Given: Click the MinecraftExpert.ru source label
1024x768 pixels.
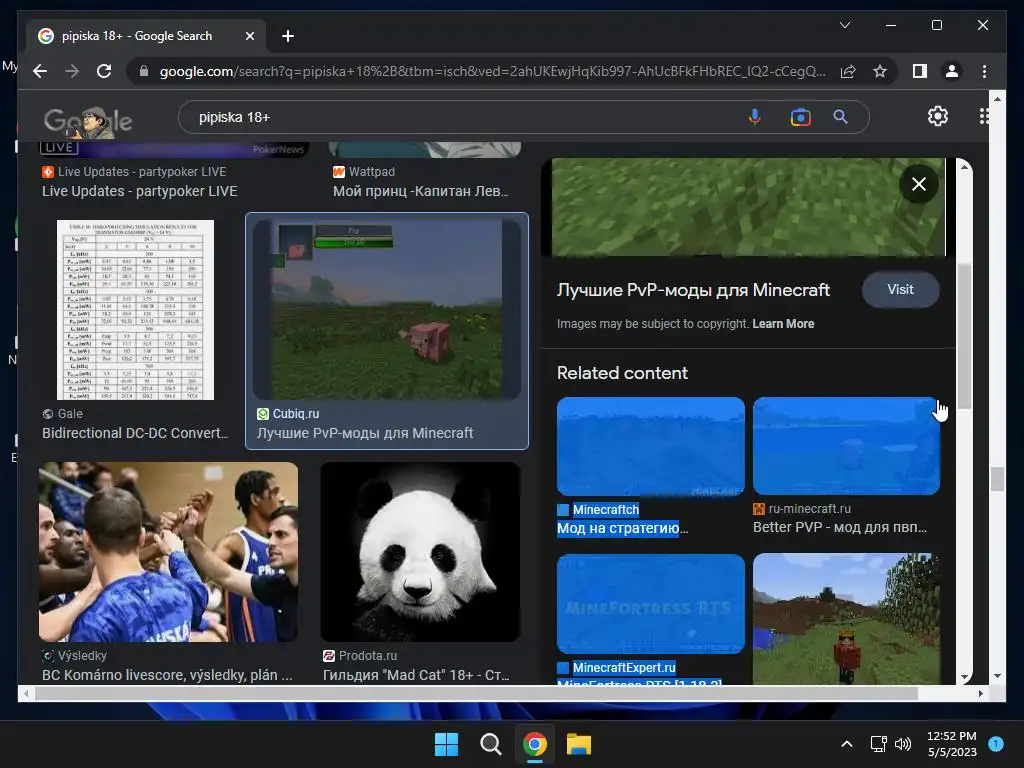Looking at the screenshot, I should point(624,667).
